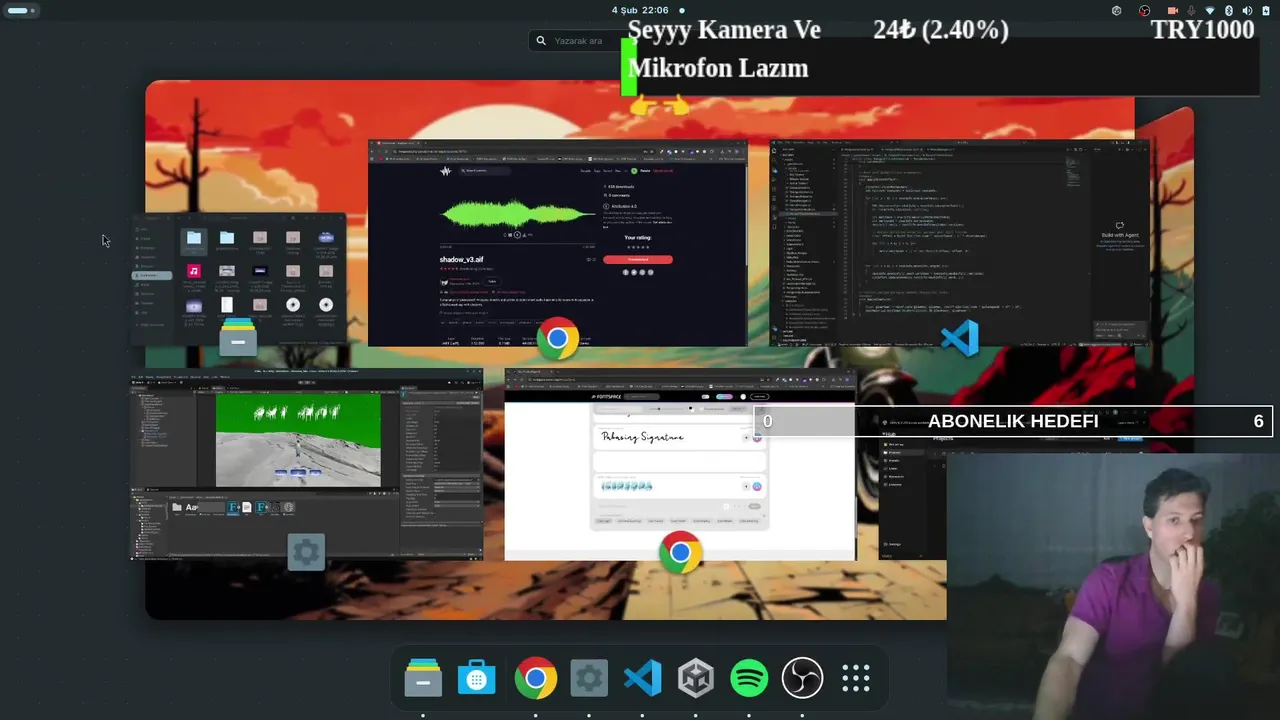This screenshot has width=1280, height=720.
Task: Open Wi-Fi status icon in top bar
Action: tap(1211, 11)
